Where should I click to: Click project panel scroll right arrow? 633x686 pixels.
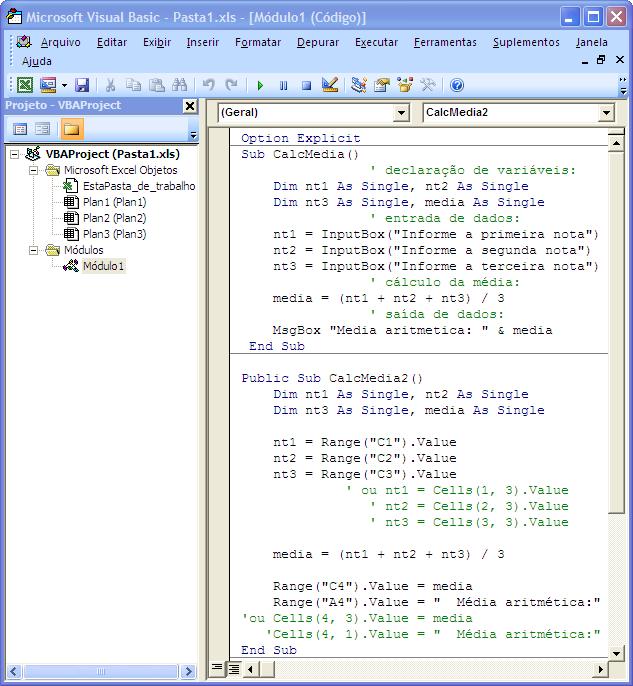tap(189, 671)
